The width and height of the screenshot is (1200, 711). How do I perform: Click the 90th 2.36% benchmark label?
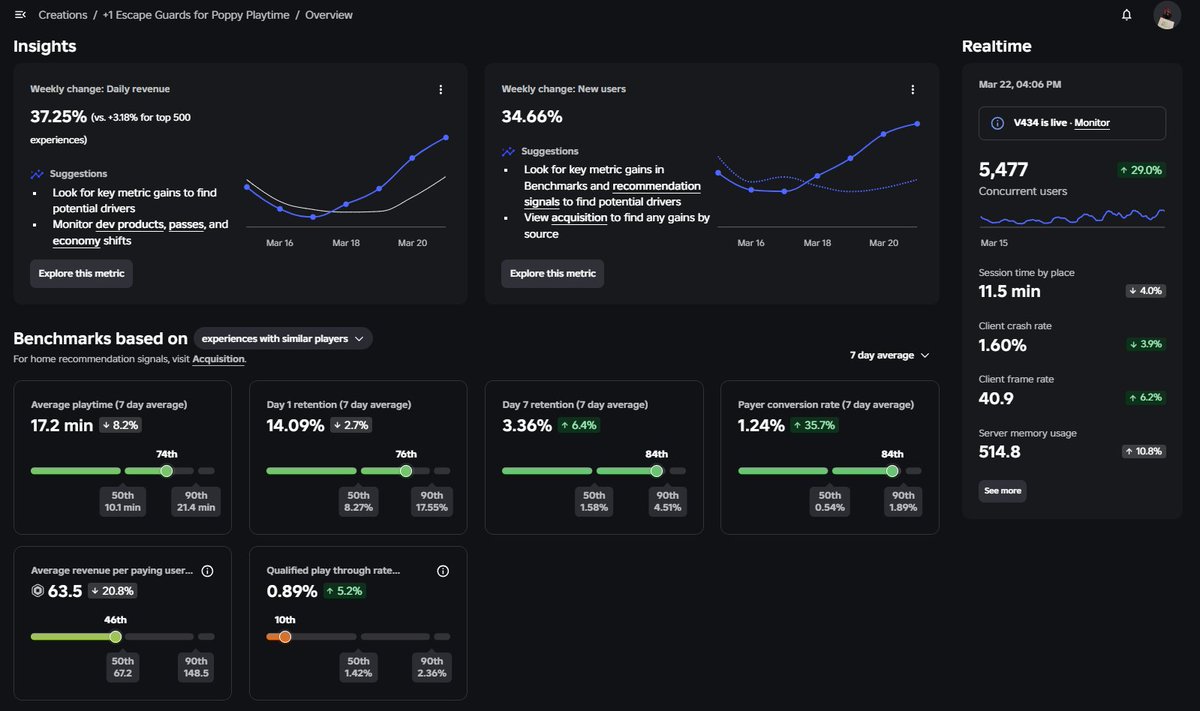[x=431, y=667]
